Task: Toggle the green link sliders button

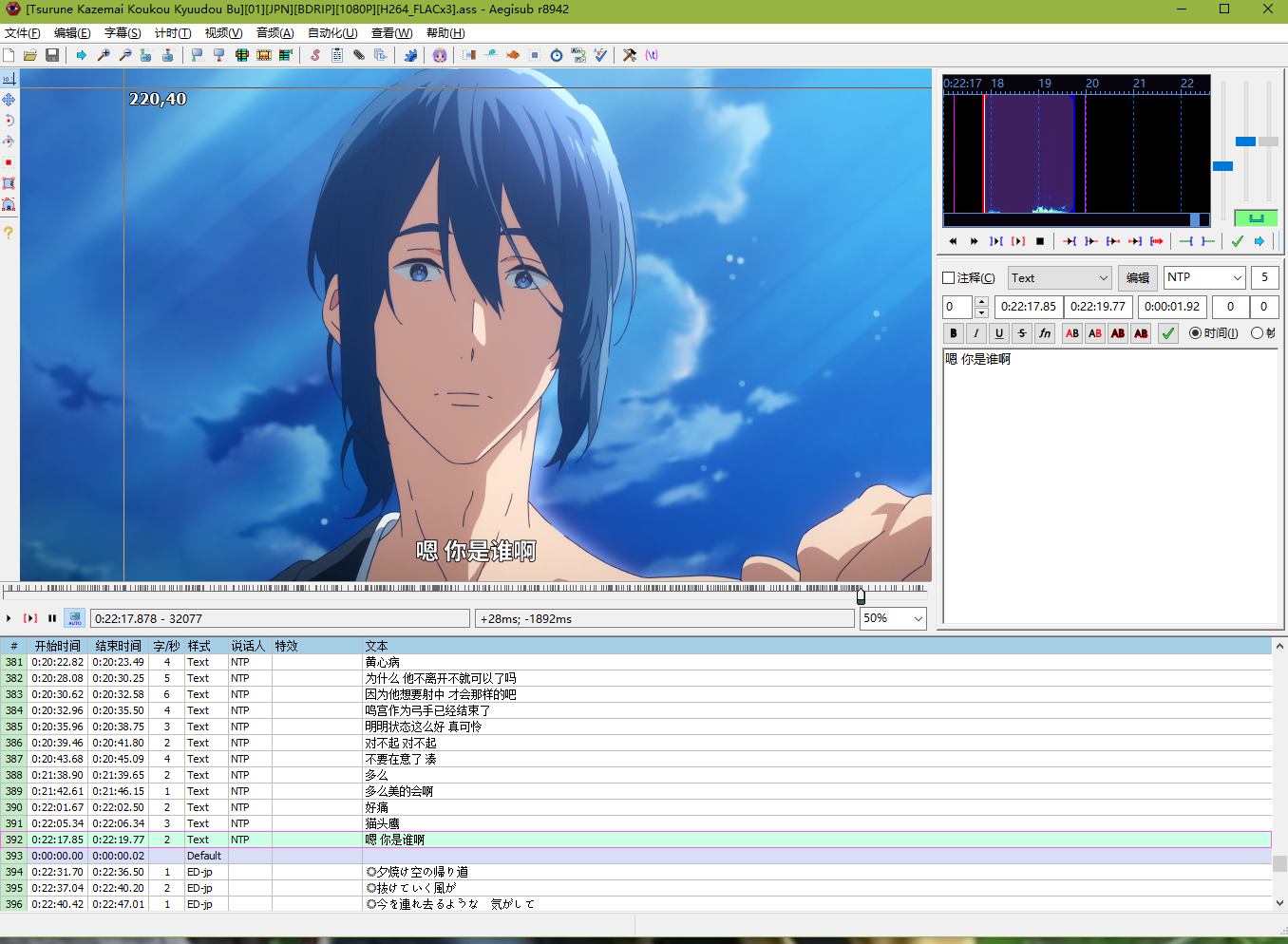Action: tap(1256, 217)
